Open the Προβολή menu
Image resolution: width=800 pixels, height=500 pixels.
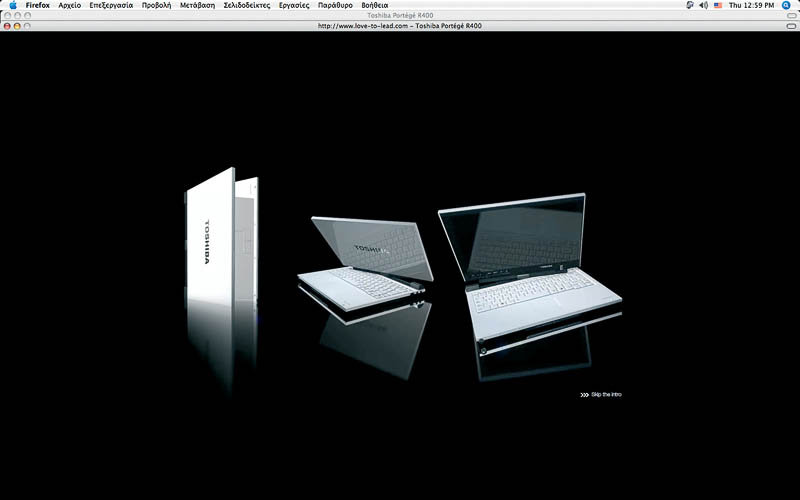pyautogui.click(x=156, y=5)
